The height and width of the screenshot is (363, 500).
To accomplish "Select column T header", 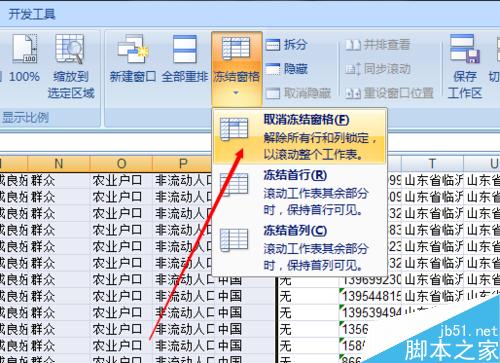I will click(x=432, y=164).
